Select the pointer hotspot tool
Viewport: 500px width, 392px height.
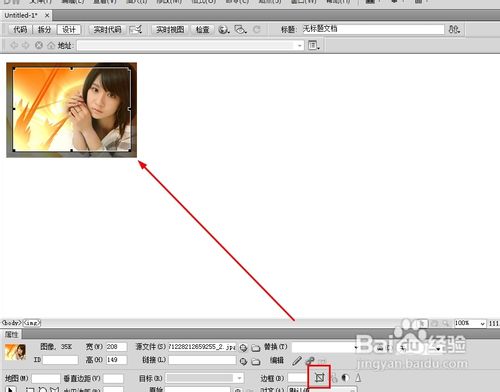[11, 389]
